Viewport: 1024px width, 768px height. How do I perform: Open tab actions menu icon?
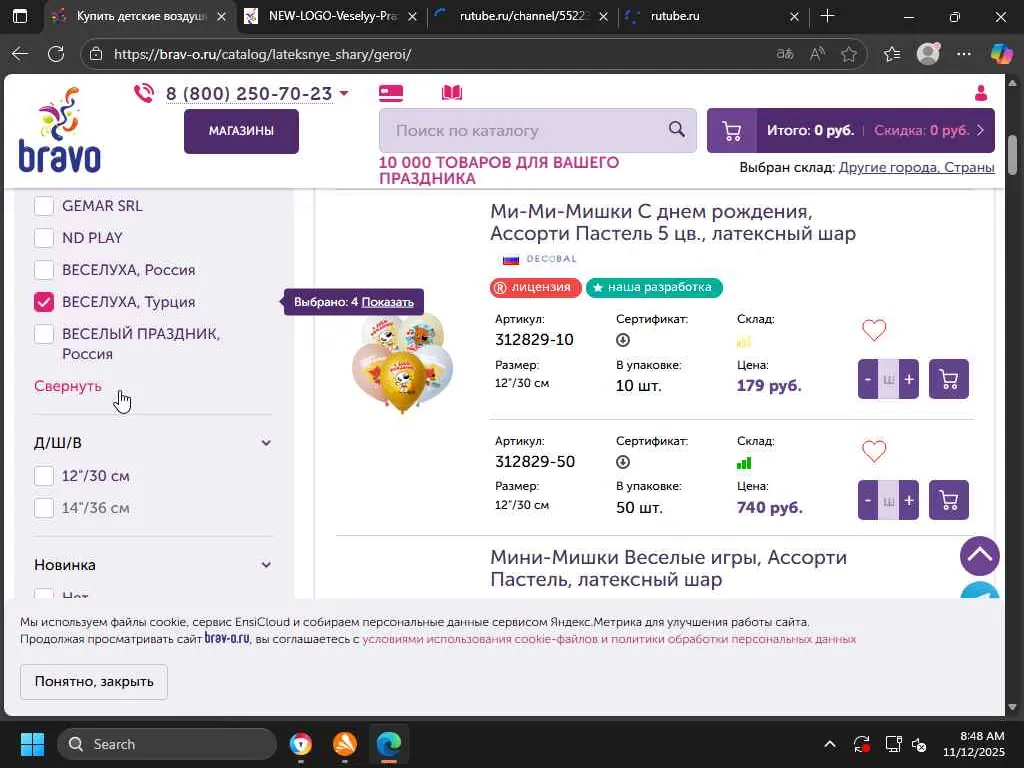[20, 16]
